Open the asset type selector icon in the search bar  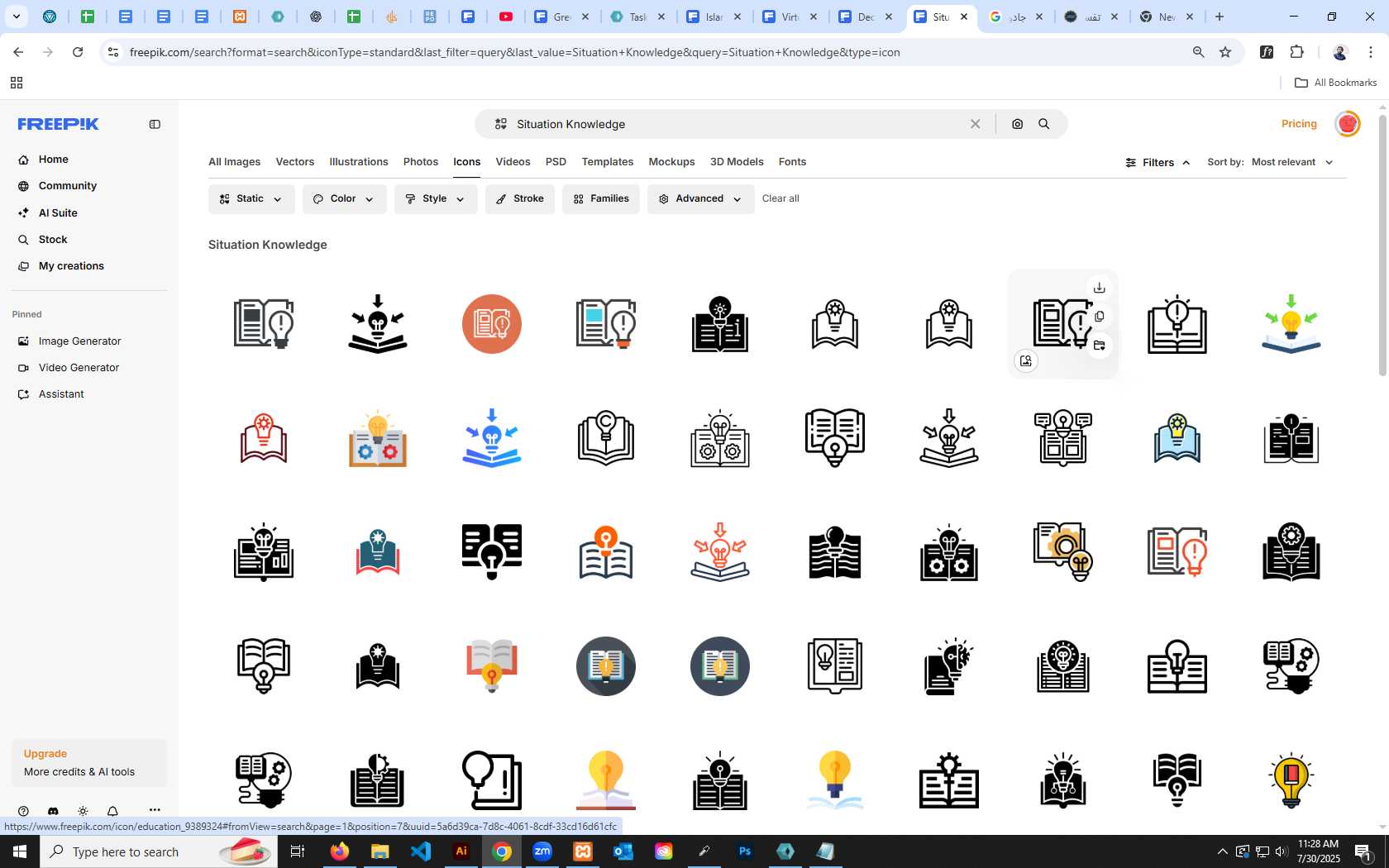click(x=500, y=124)
